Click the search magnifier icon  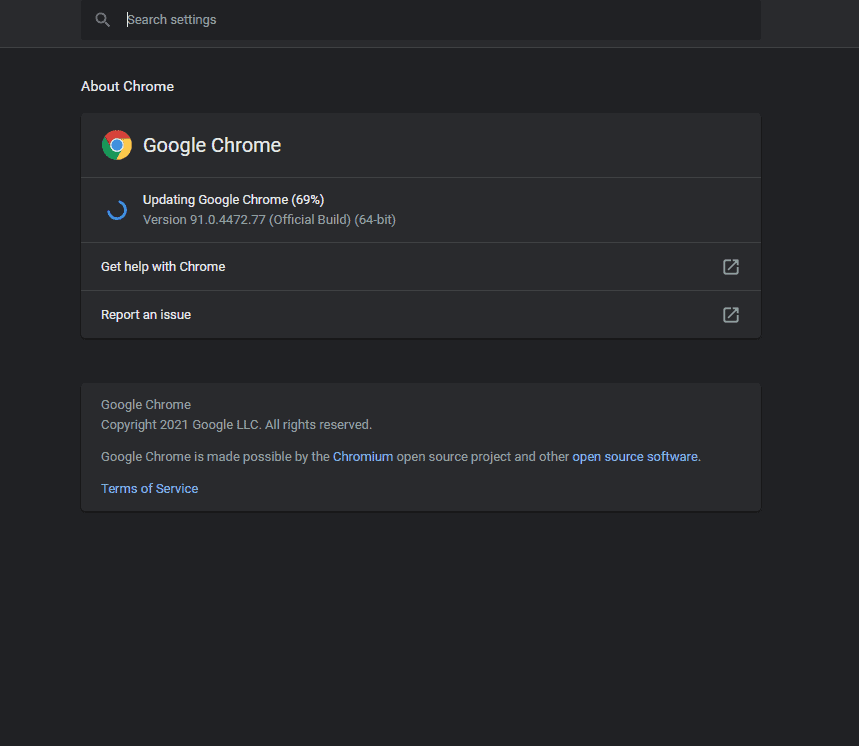[102, 20]
